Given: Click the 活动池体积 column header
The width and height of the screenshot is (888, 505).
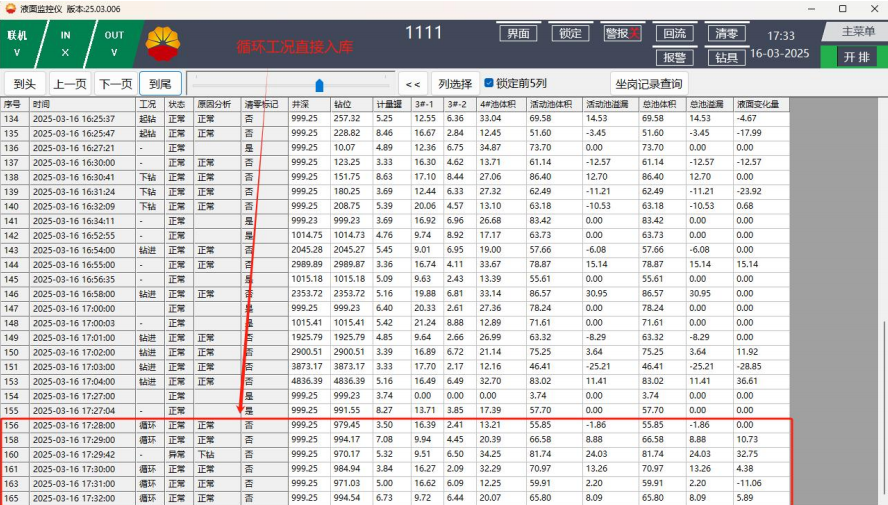Looking at the screenshot, I should [x=554, y=104].
